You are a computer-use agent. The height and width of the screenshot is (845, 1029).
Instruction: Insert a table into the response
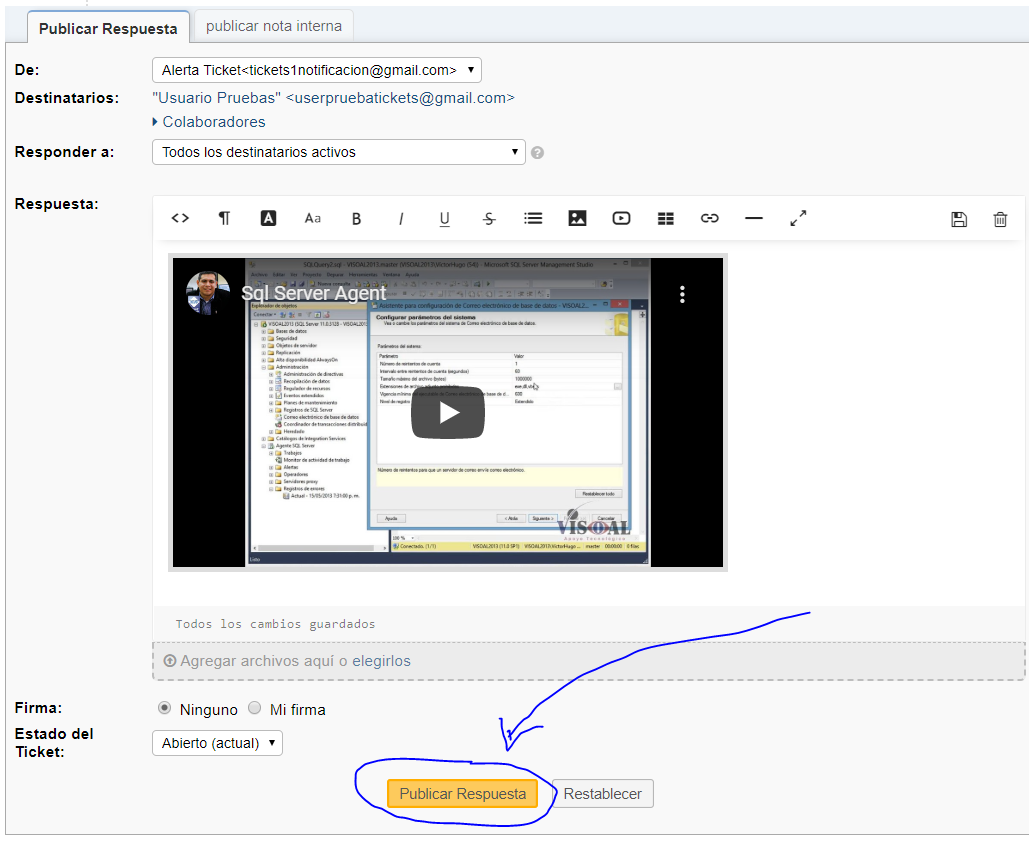click(666, 218)
